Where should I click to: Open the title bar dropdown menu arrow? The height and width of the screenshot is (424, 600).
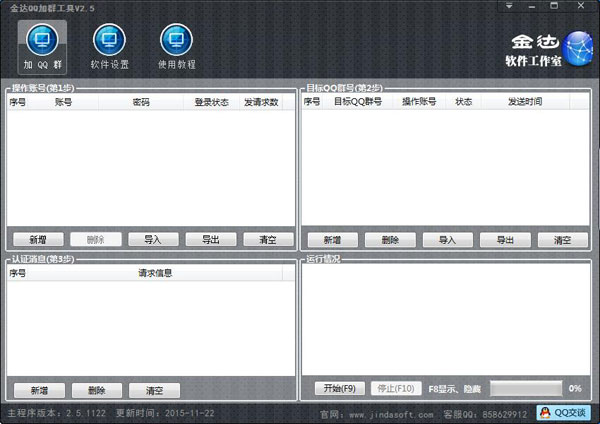(x=509, y=6)
